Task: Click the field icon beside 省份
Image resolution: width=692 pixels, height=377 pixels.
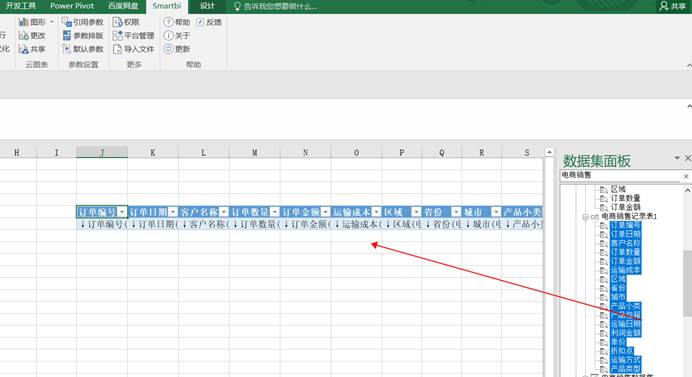Action: coord(604,288)
